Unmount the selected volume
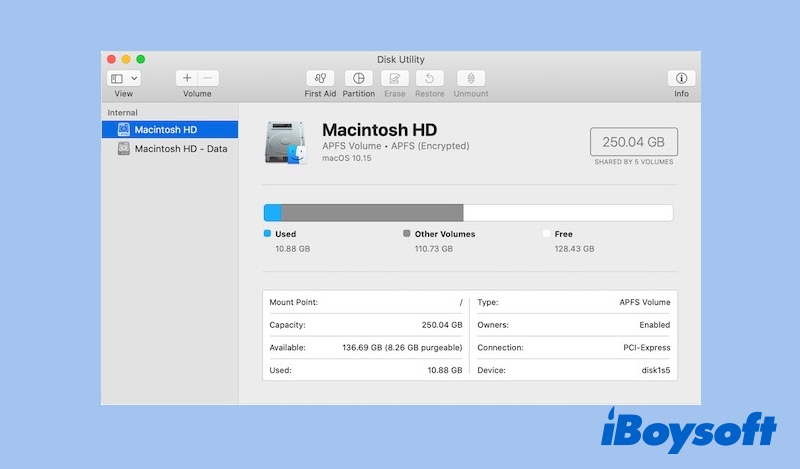This screenshot has height=469, width=800. point(471,78)
